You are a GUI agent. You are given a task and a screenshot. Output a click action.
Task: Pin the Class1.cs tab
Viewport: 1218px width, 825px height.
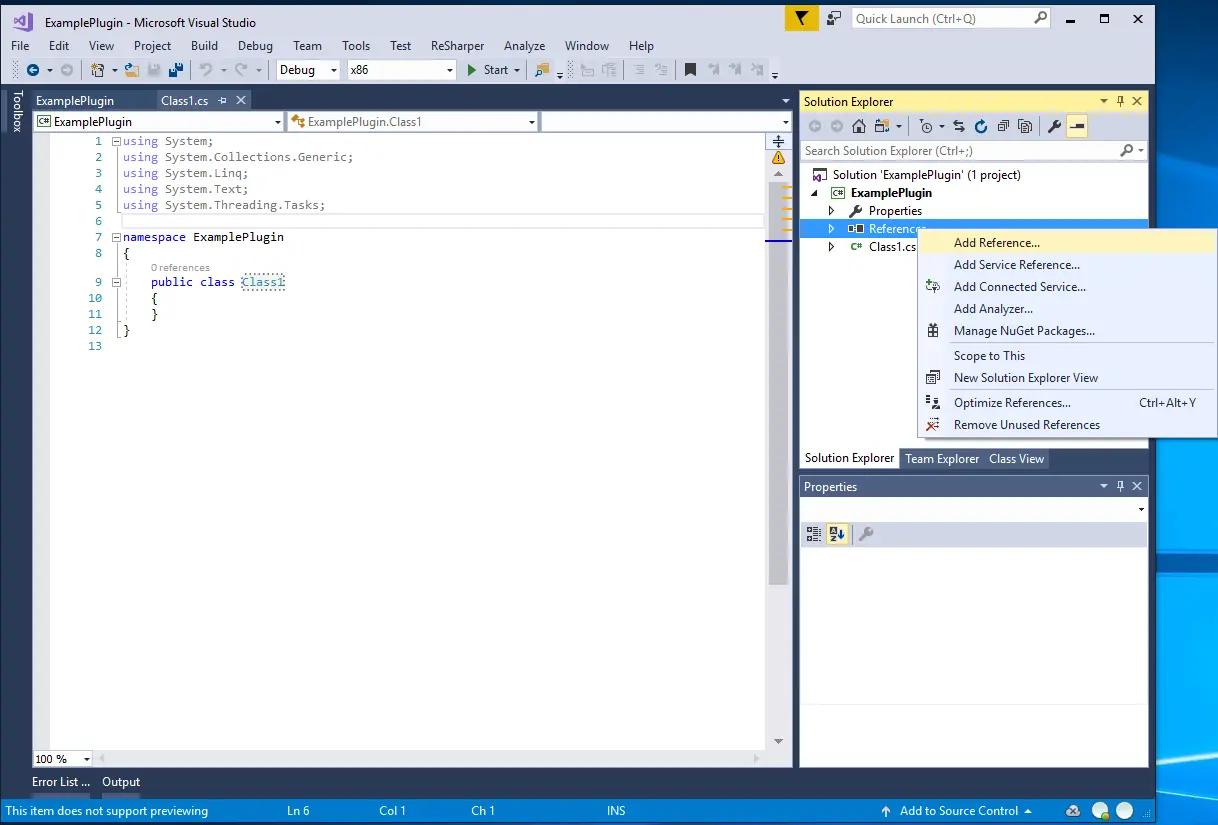point(223,100)
